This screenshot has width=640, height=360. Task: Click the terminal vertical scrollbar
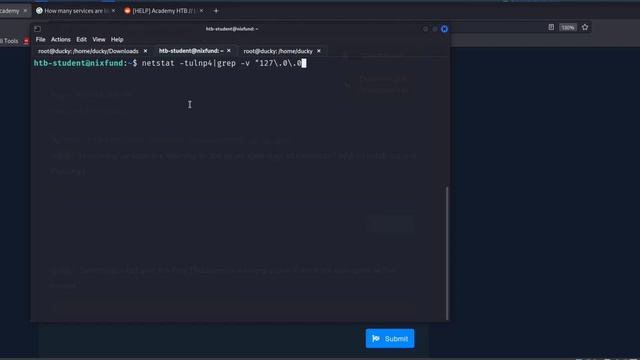(447, 253)
